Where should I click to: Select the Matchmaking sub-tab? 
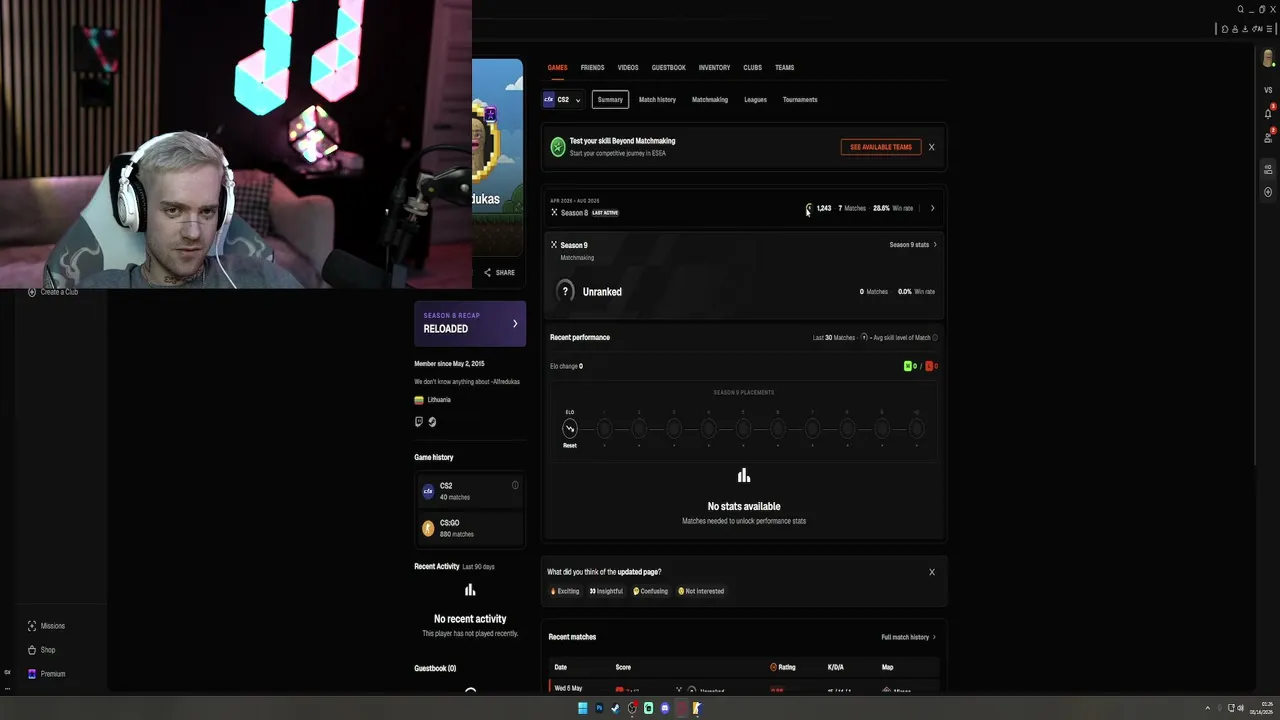pos(710,100)
